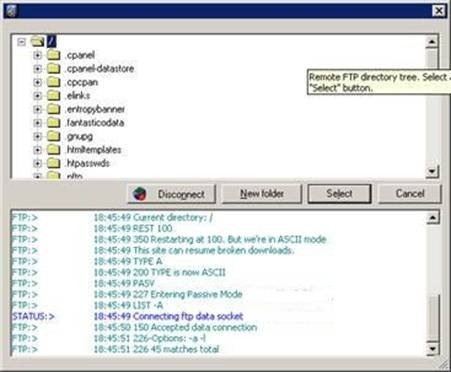The image size is (451, 372).
Task: Click the "Current directory: /" log line
Action: pyautogui.click(x=153, y=218)
